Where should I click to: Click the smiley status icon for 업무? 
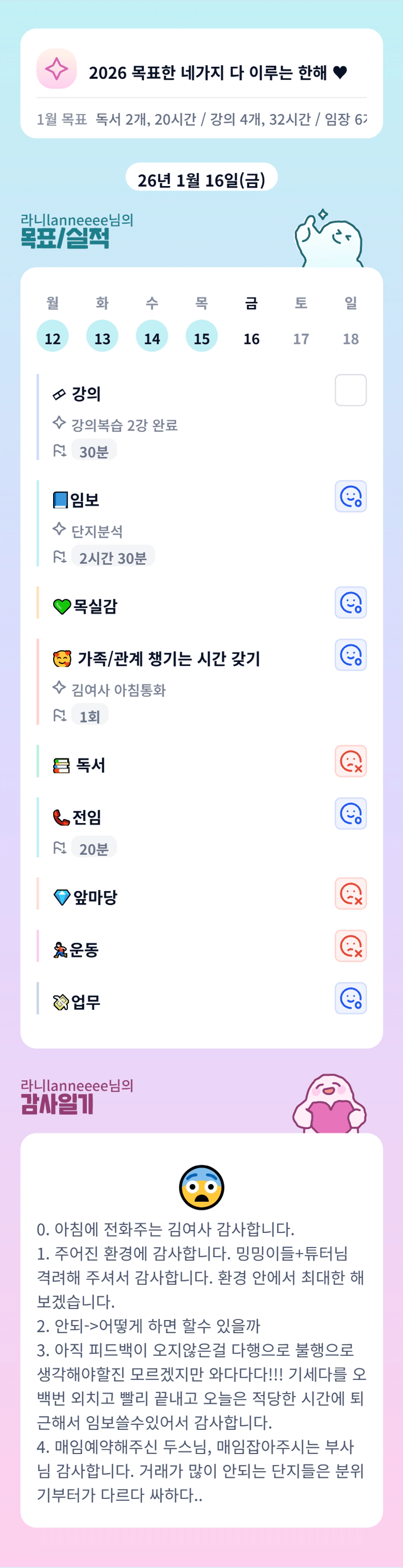click(x=351, y=998)
